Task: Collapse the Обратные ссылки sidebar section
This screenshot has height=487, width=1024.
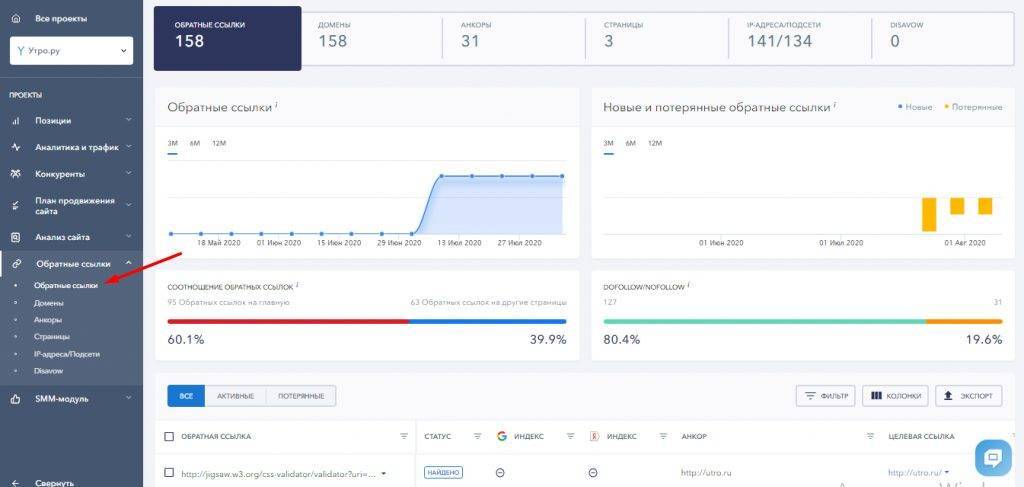Action: [128, 264]
